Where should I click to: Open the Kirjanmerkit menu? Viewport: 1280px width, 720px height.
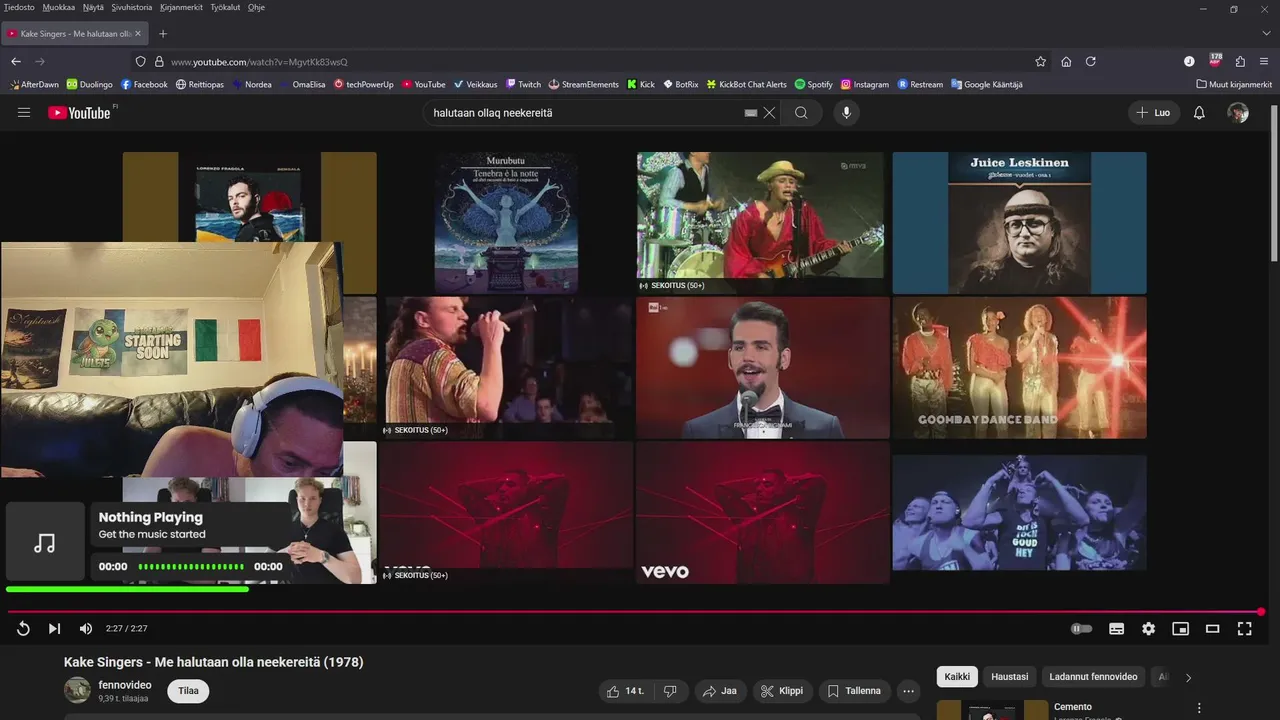coord(181,7)
